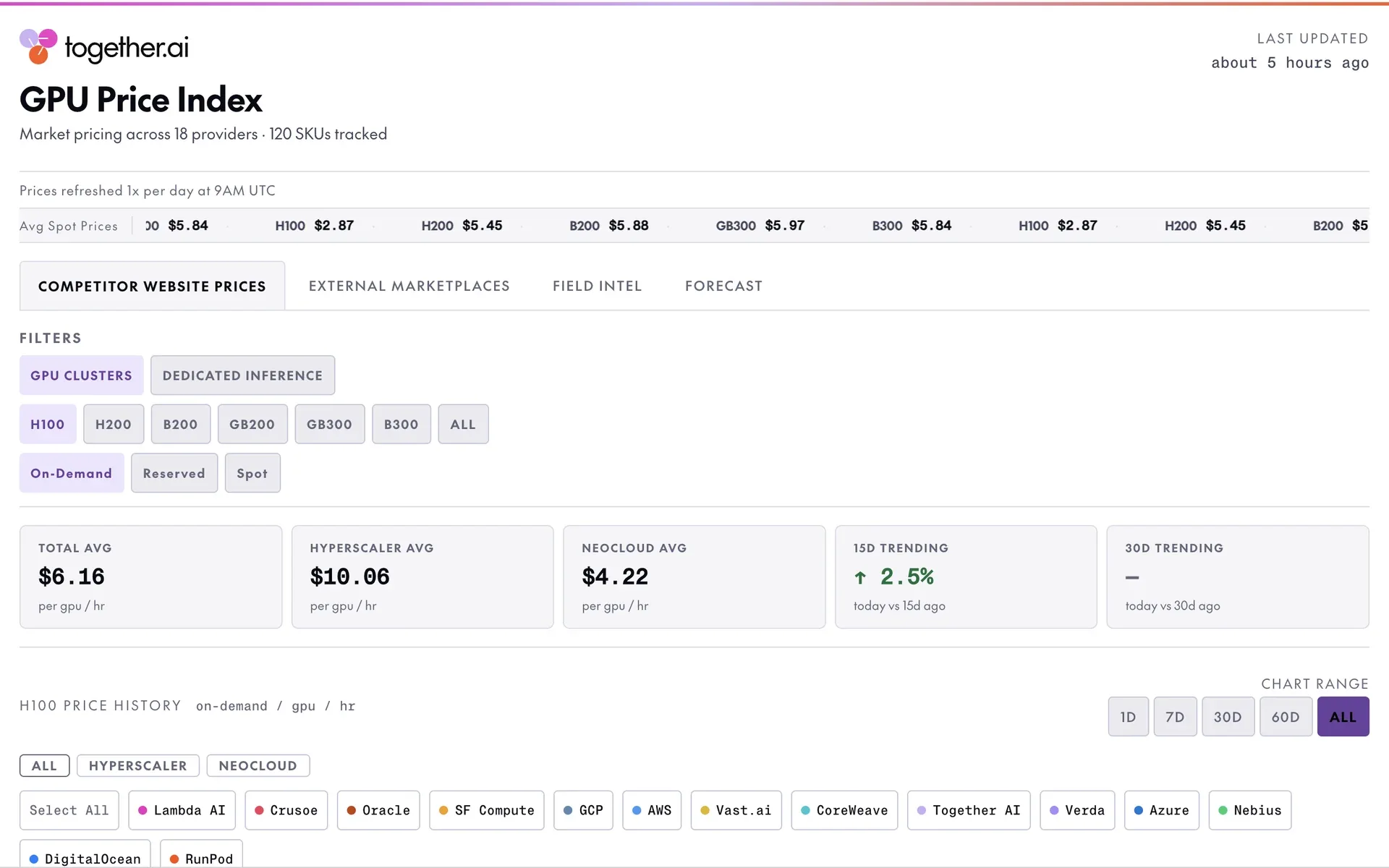Toggle CoreWeave series
The width and height of the screenshot is (1389, 868).
coord(844,810)
